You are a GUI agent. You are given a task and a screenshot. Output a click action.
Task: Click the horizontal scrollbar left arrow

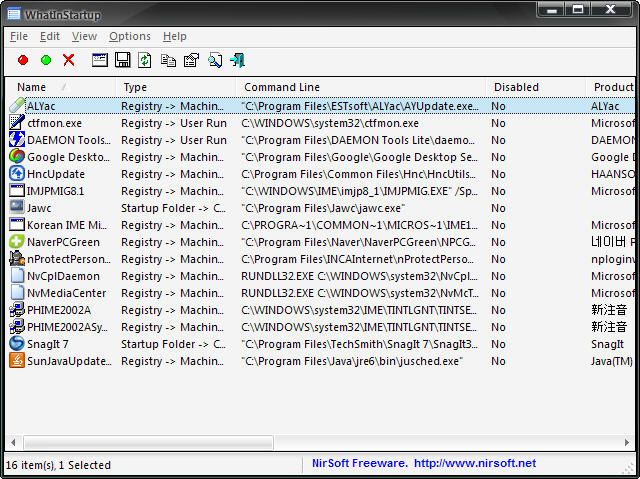pos(13,442)
